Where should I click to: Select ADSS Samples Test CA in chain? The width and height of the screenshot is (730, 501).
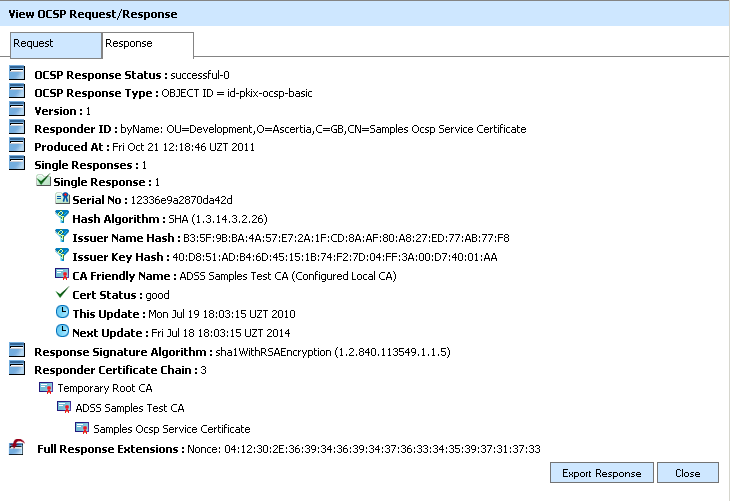point(129,407)
